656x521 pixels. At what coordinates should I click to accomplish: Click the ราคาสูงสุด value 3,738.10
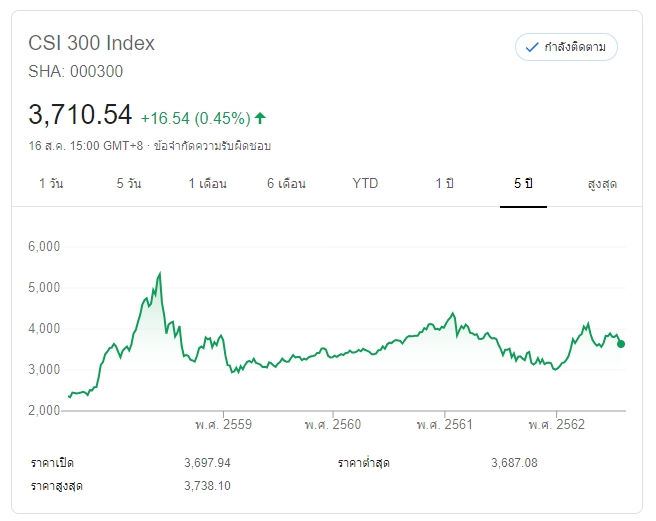207,485
